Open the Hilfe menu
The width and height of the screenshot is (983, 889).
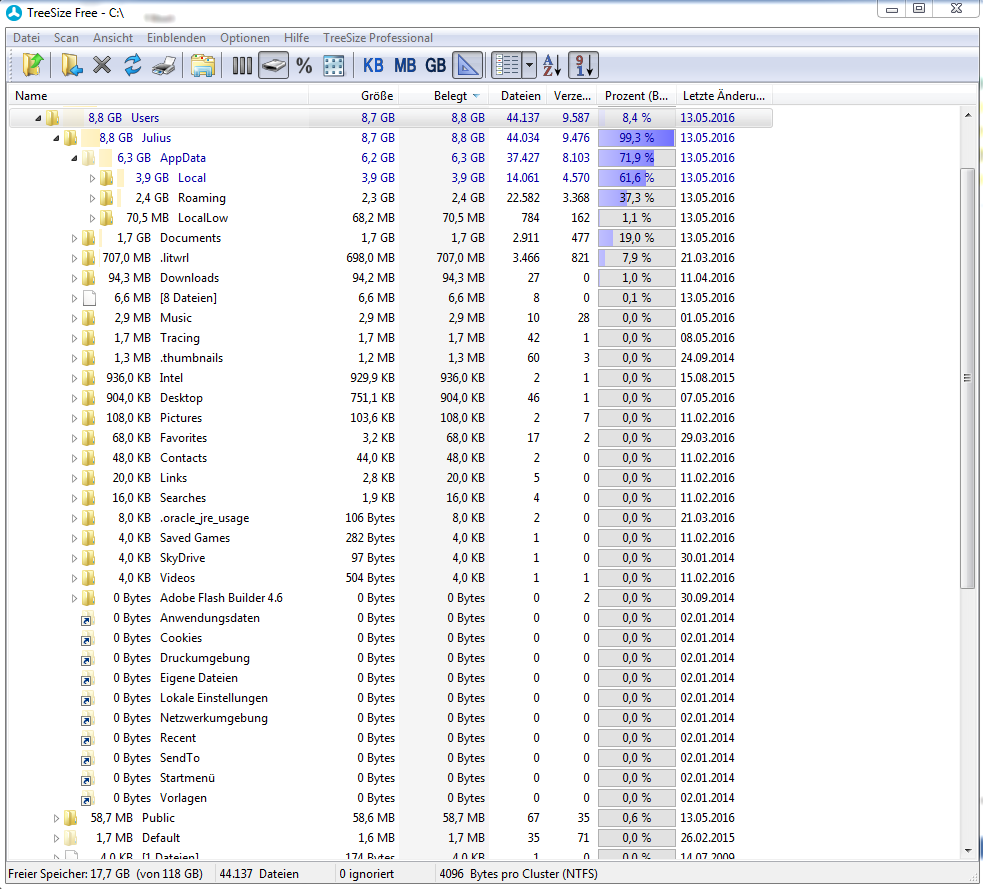[x=297, y=38]
